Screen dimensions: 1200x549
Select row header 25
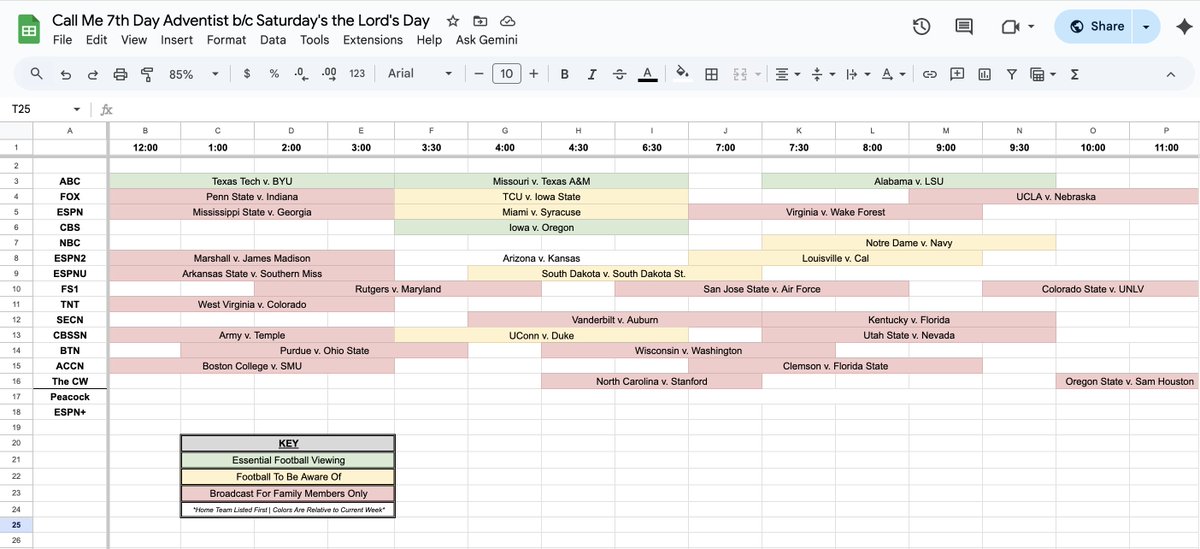click(x=16, y=524)
